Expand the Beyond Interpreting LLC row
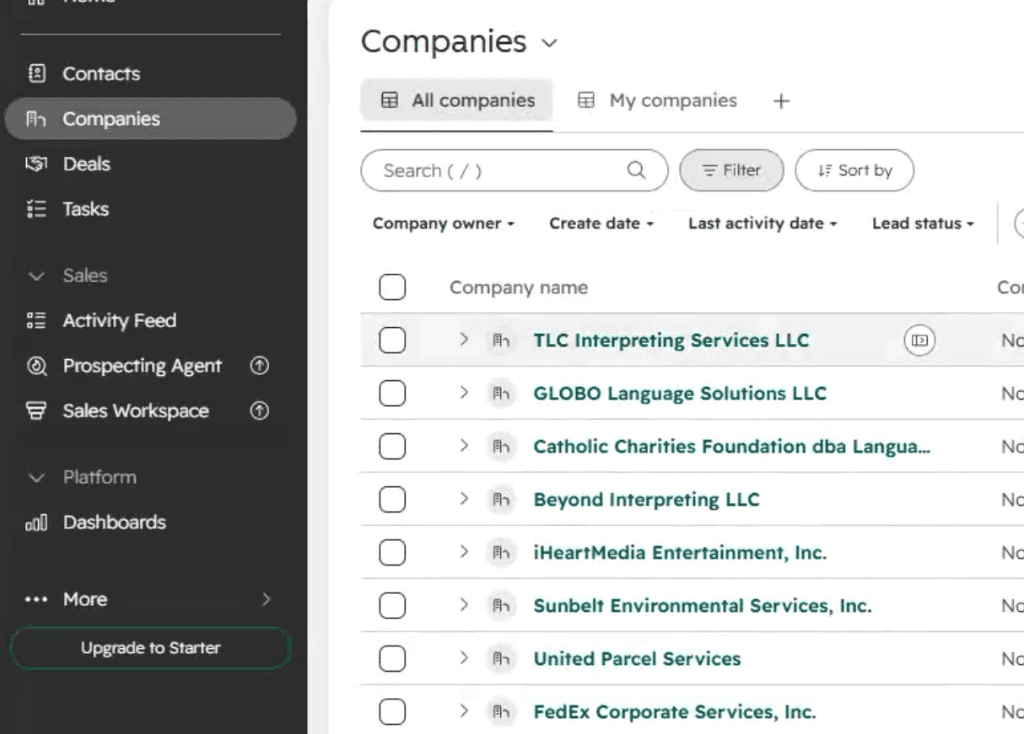 pyautogui.click(x=464, y=498)
